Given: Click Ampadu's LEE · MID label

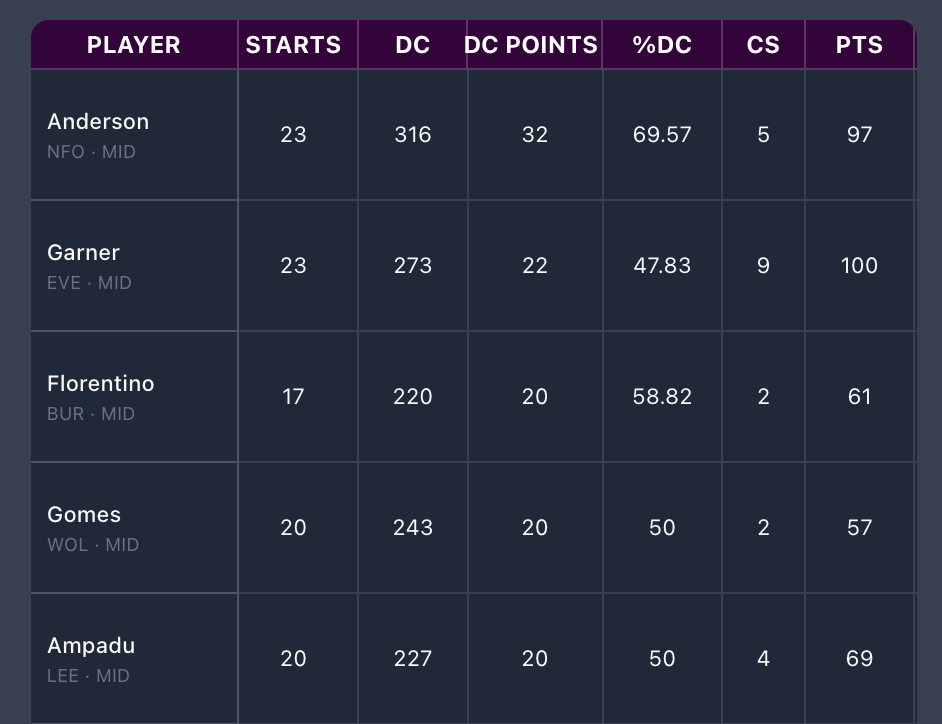Looking at the screenshot, I should pyautogui.click(x=88, y=676).
